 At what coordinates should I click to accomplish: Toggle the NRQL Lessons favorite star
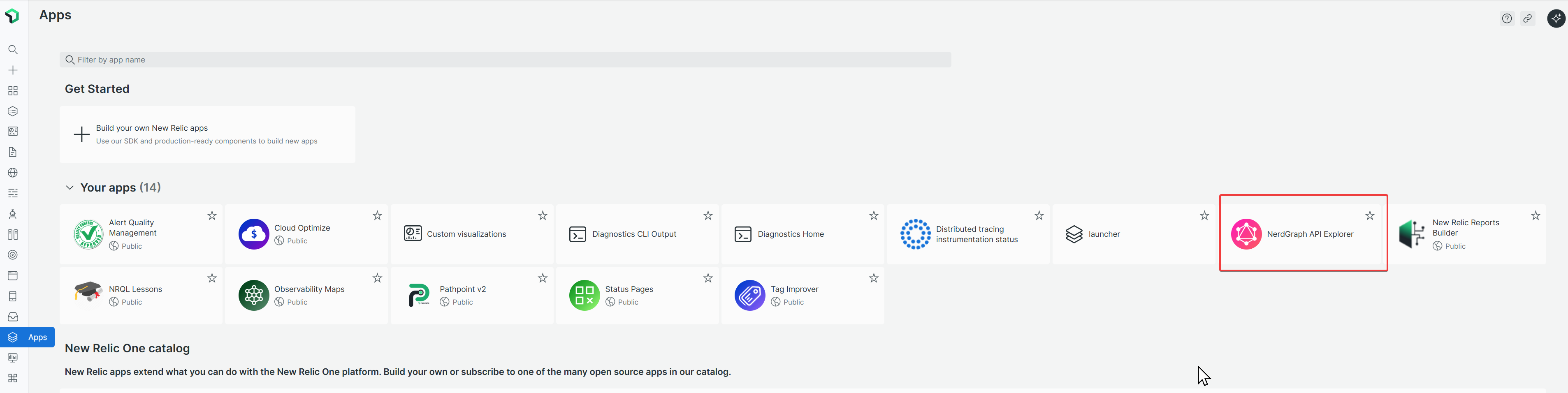(x=212, y=278)
